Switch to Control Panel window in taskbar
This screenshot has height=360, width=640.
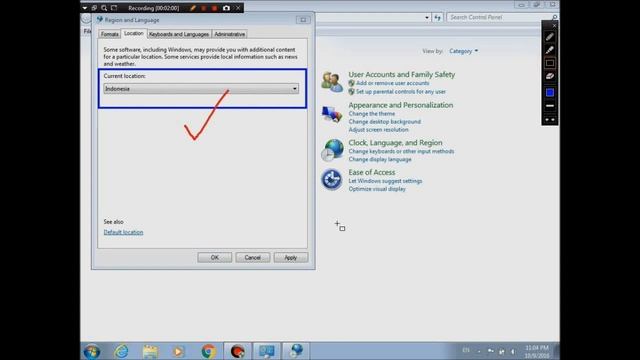267,351
